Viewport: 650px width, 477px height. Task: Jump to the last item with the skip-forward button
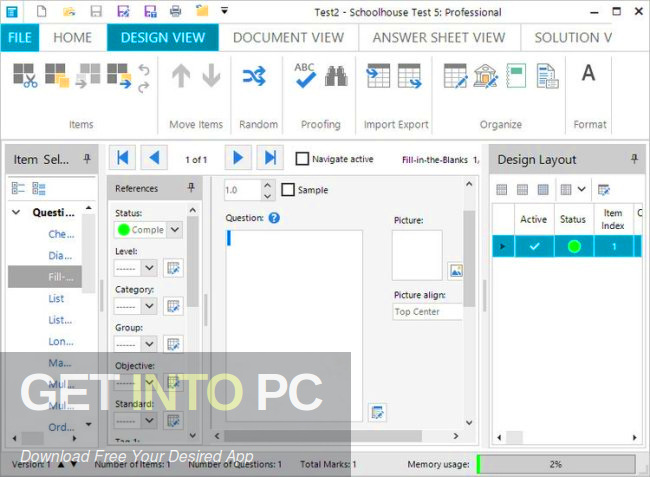(270, 157)
